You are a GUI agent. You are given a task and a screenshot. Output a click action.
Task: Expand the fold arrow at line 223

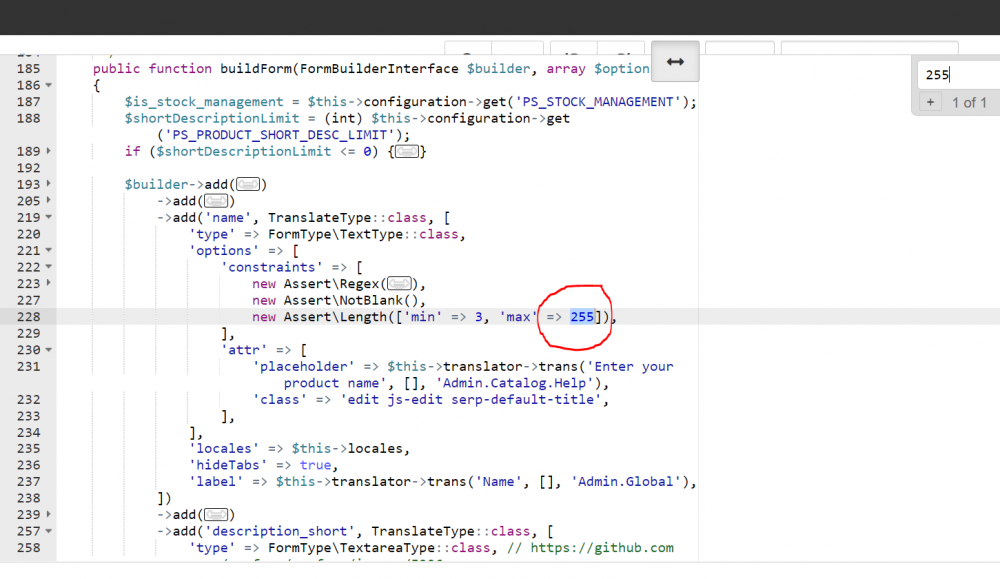[48, 283]
